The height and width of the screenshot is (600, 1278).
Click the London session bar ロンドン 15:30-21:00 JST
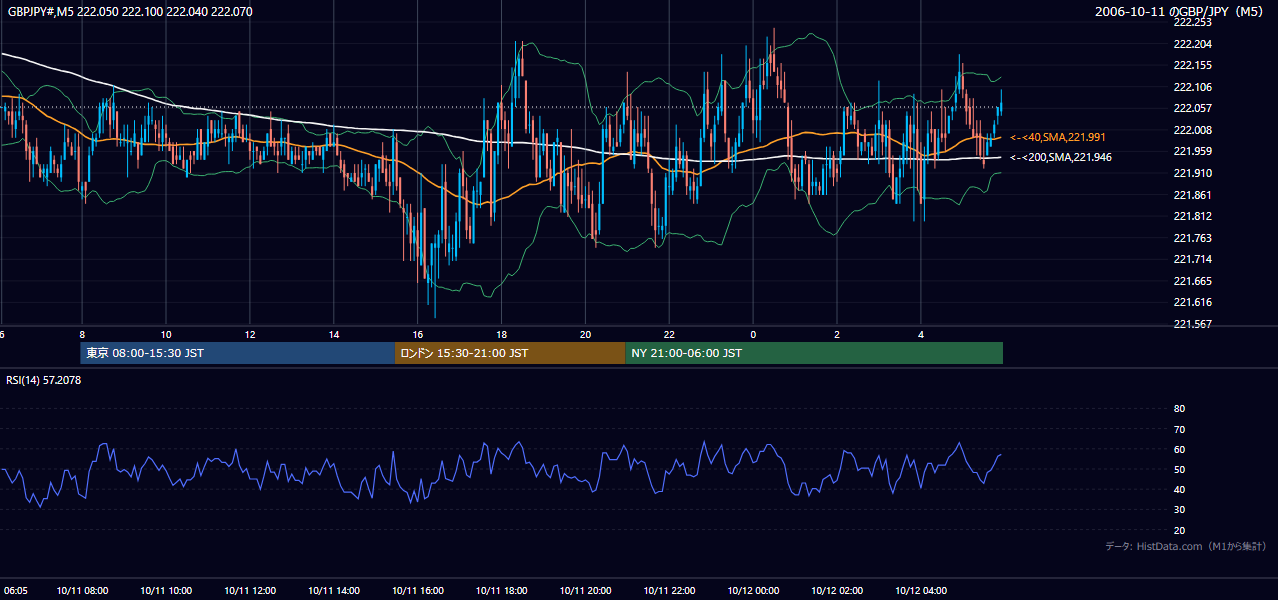(510, 353)
